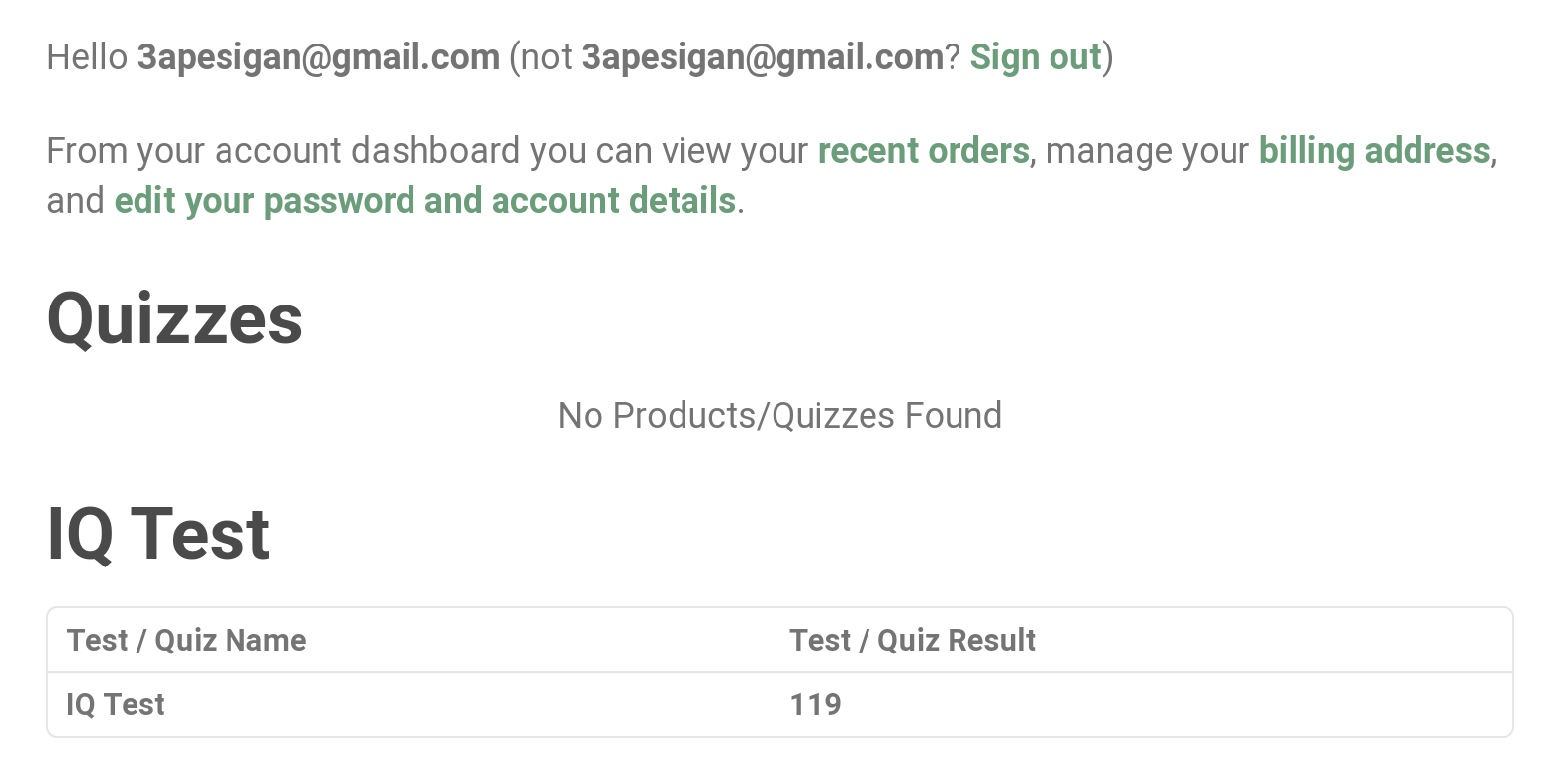
Task: Click the closing parenthesis after Sign out
Action: coord(1107,57)
